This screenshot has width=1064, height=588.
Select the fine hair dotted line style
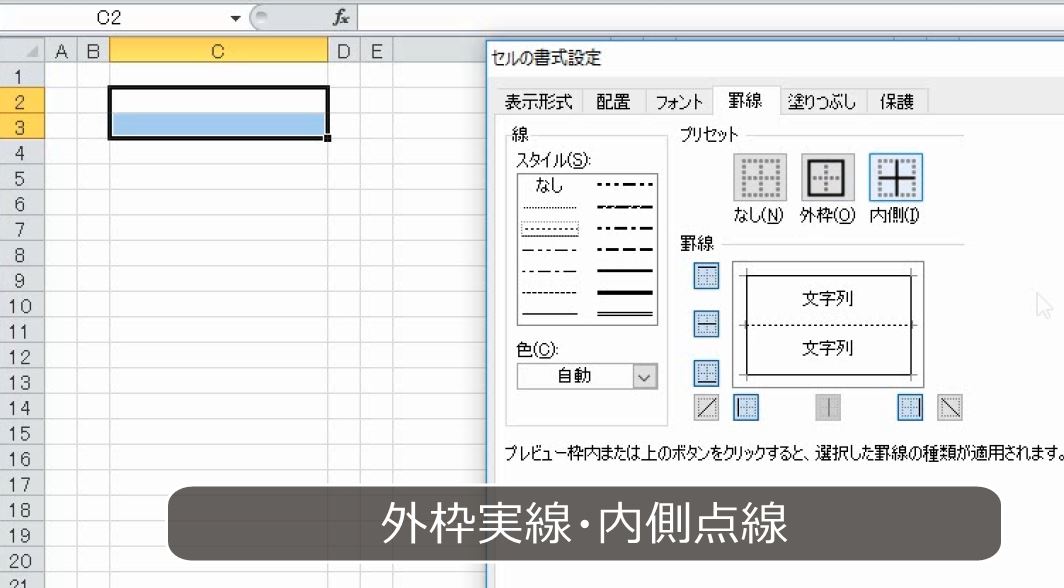(550, 207)
